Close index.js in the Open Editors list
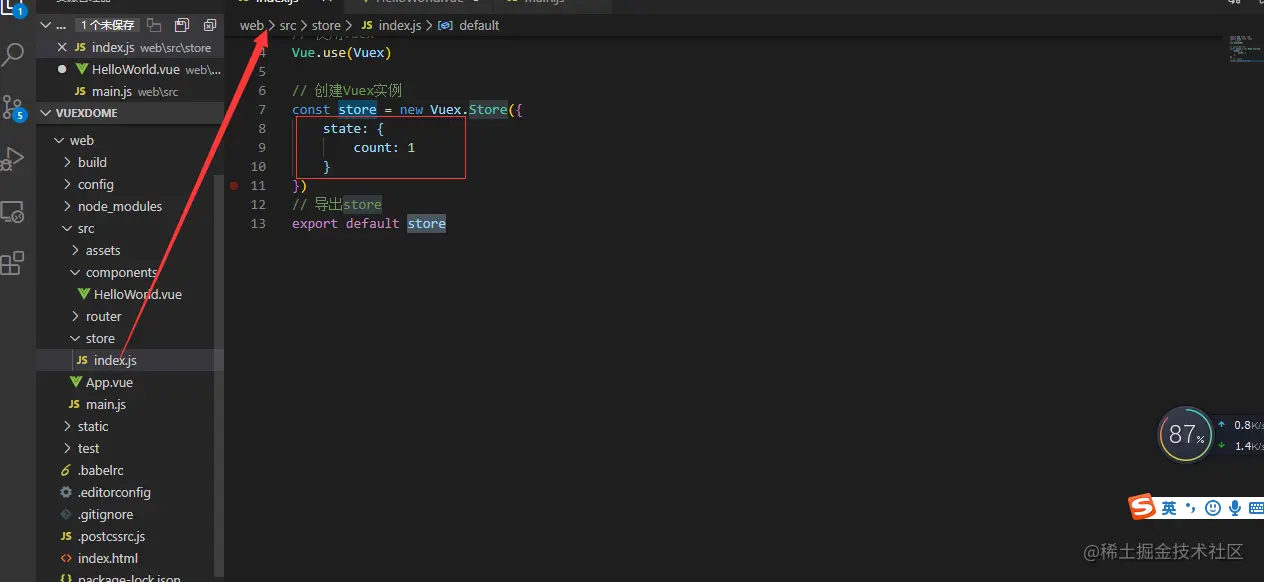Screen dimensions: 1264x582 tap(62, 47)
